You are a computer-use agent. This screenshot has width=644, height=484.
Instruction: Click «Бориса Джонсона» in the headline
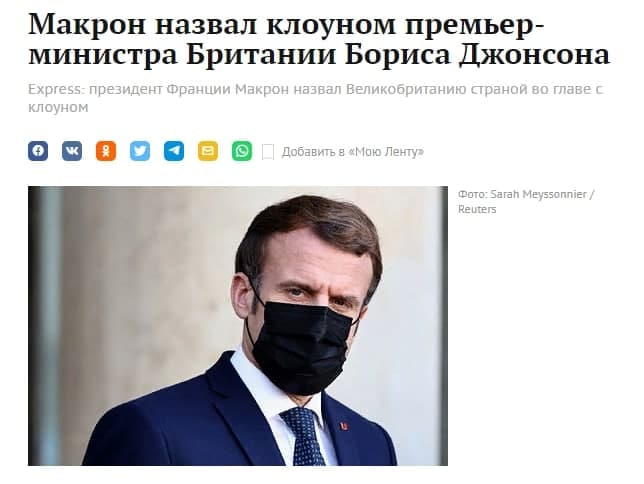pos(477,55)
